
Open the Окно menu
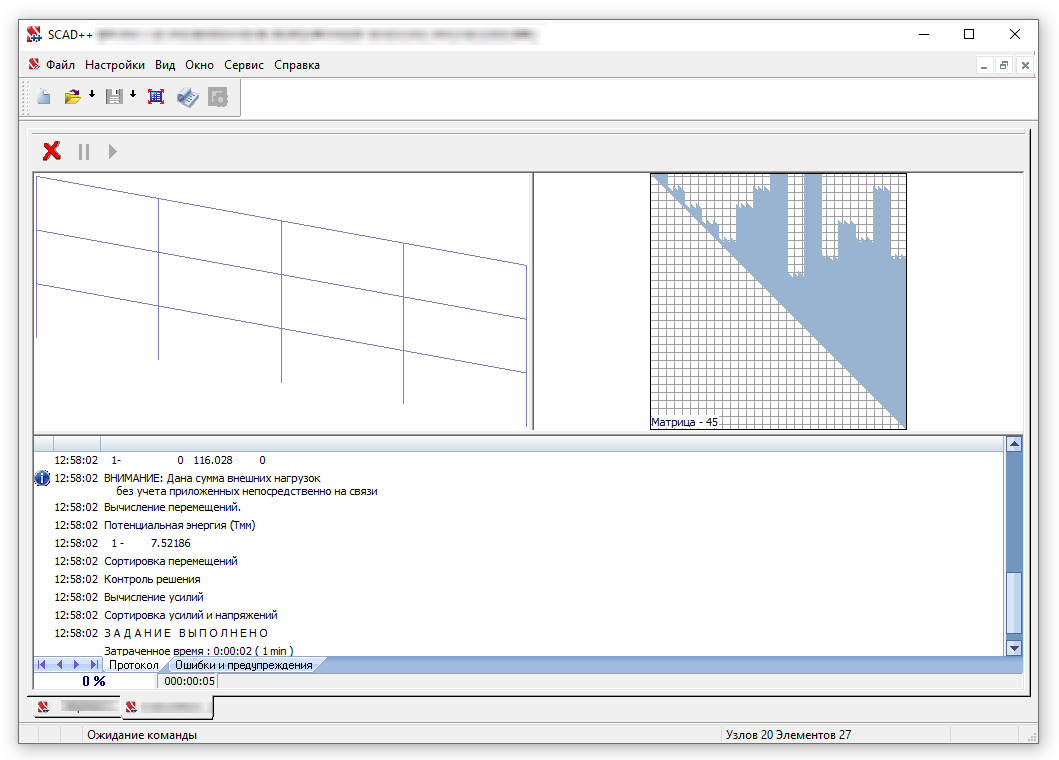coord(199,65)
